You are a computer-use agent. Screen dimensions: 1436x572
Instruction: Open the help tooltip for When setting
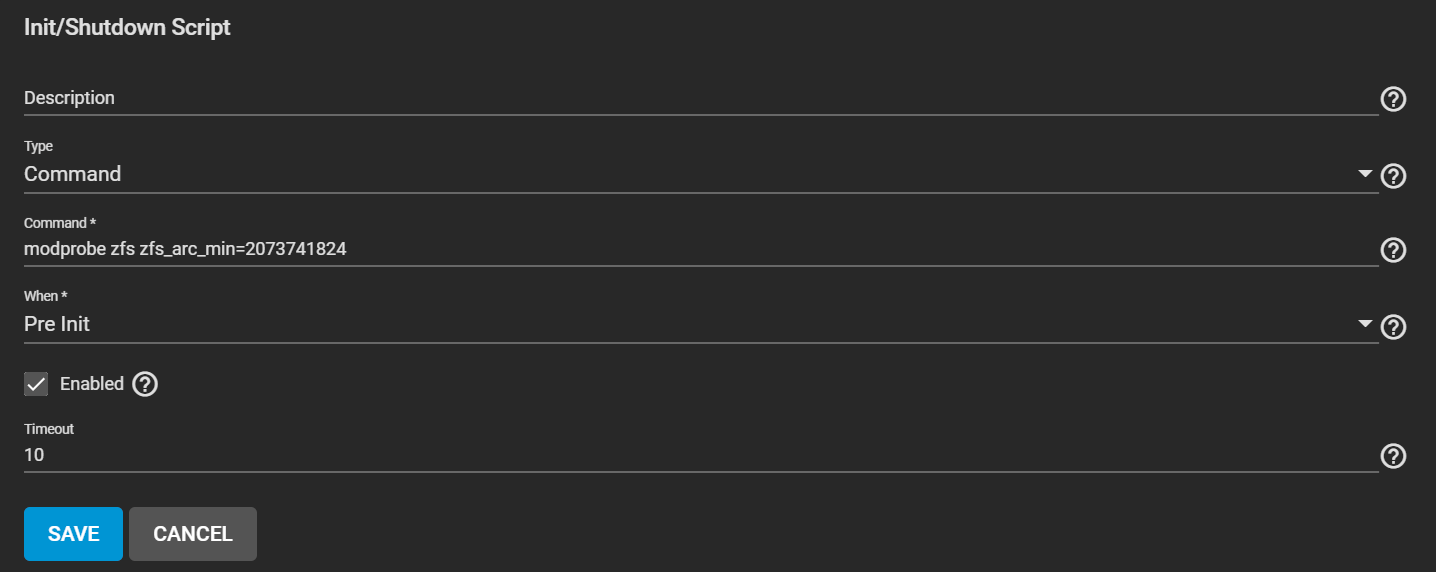point(1393,327)
